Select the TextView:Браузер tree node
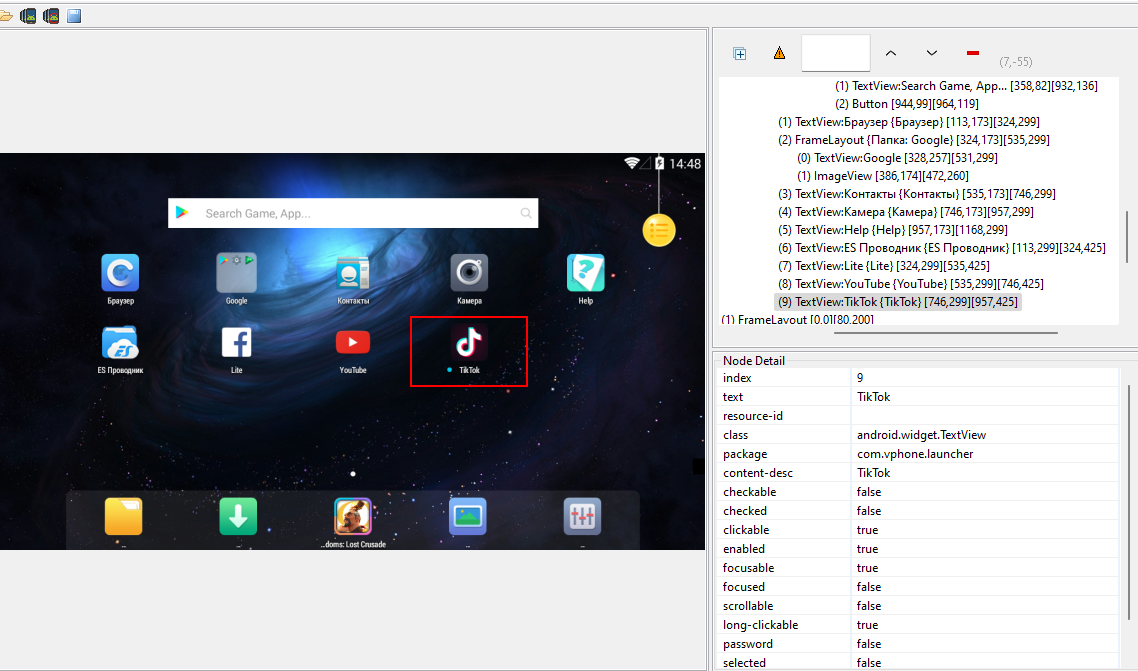 click(x=909, y=122)
